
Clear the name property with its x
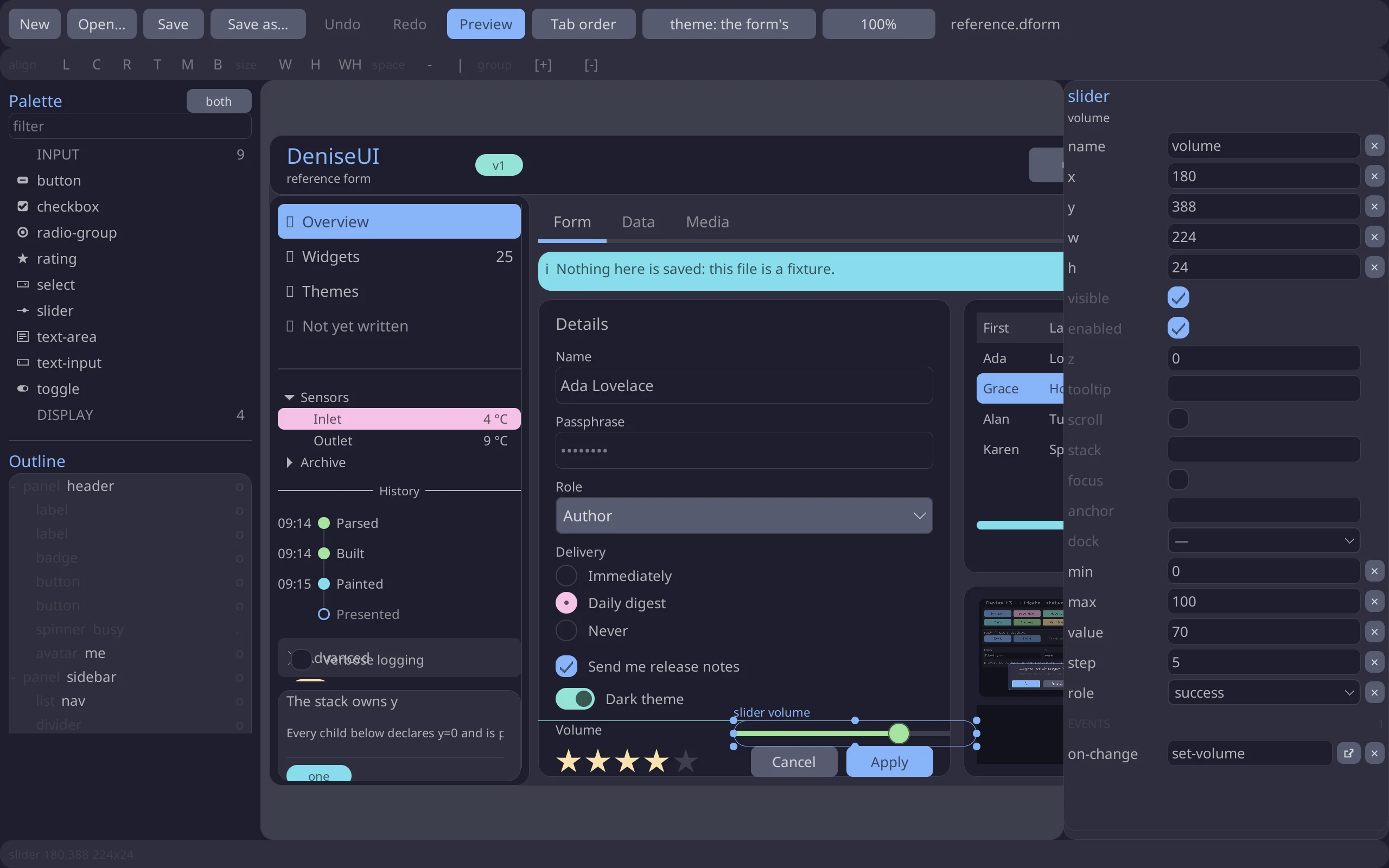(x=1374, y=146)
